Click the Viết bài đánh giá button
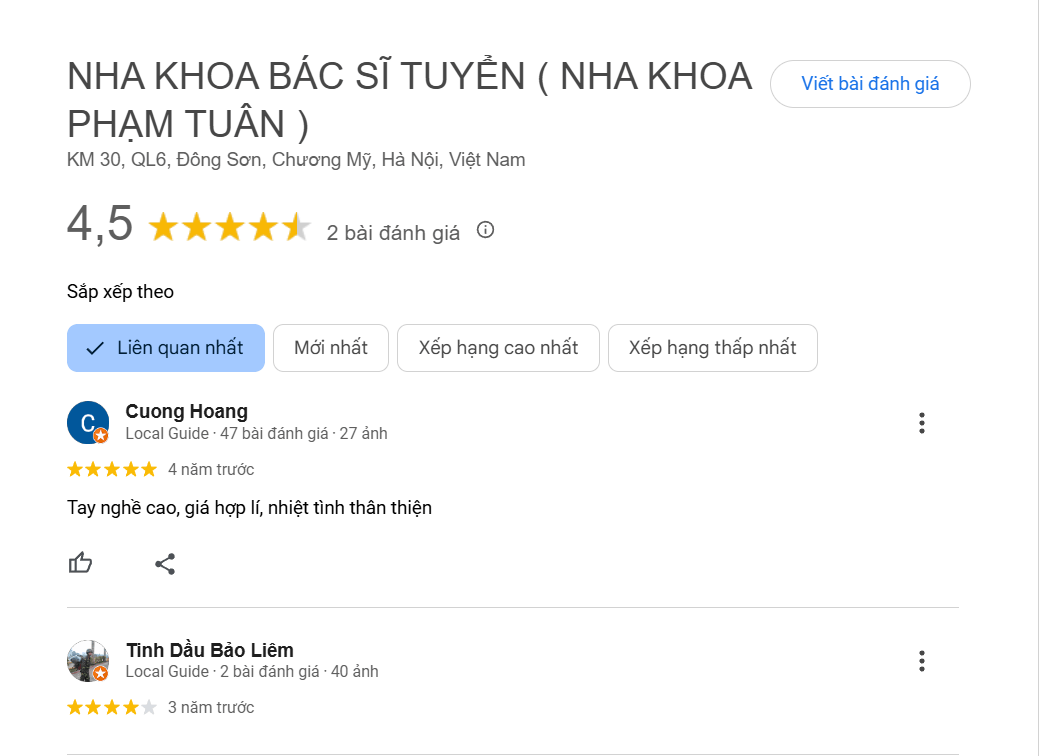 click(869, 84)
